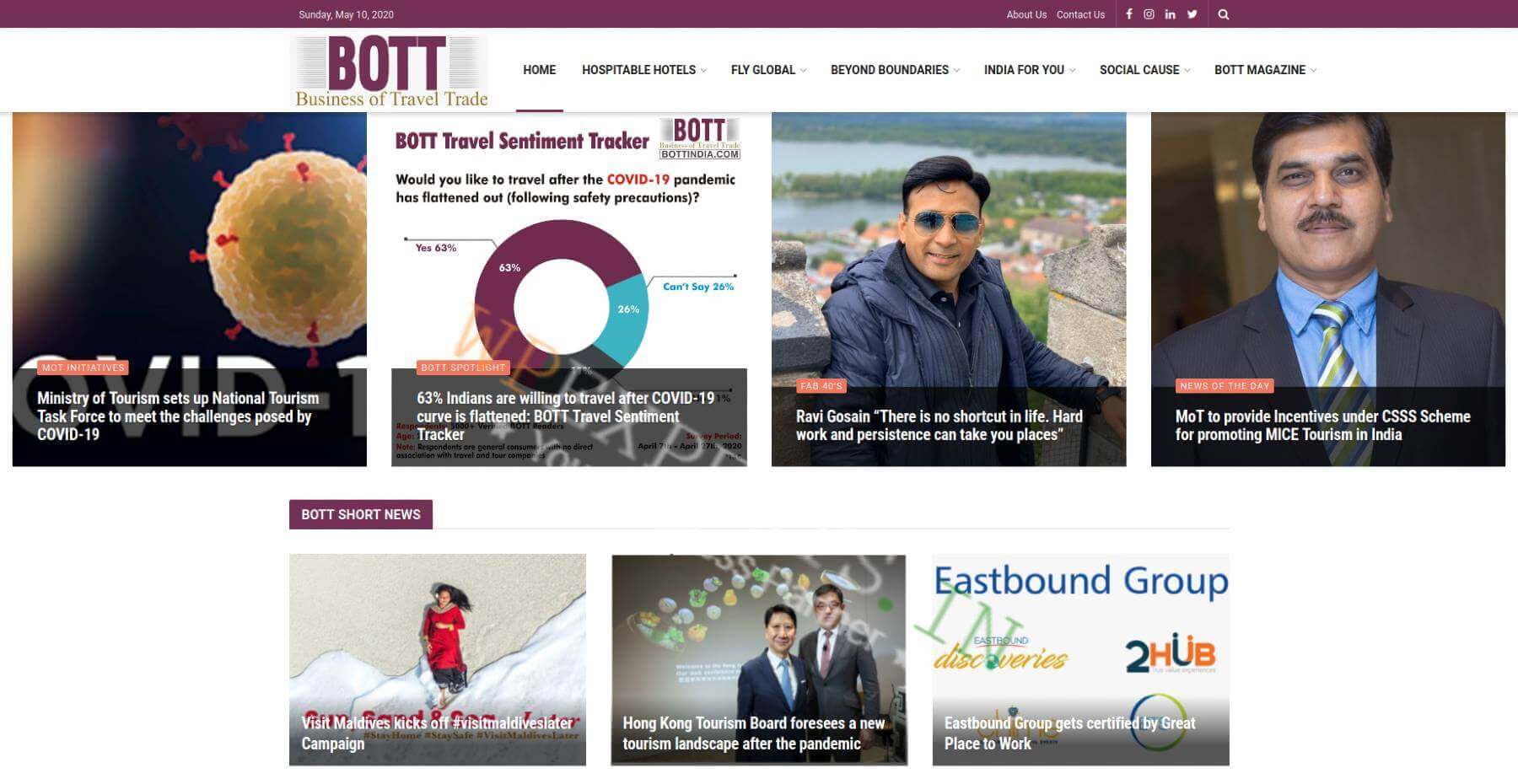Open the India For You menu
The image size is (1518, 784).
(x=1030, y=70)
